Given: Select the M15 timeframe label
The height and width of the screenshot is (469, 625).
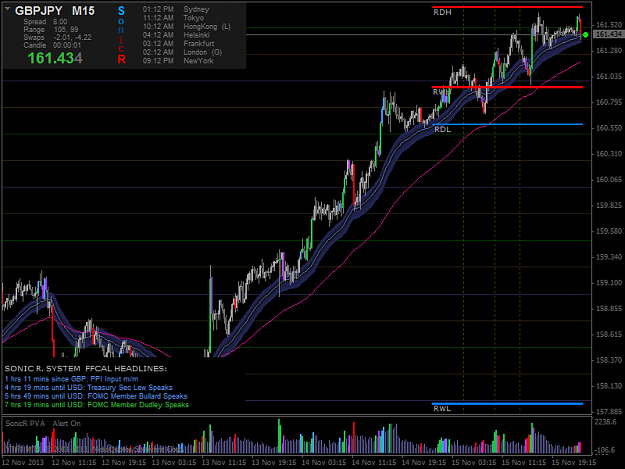Looking at the screenshot, I should click(83, 11).
